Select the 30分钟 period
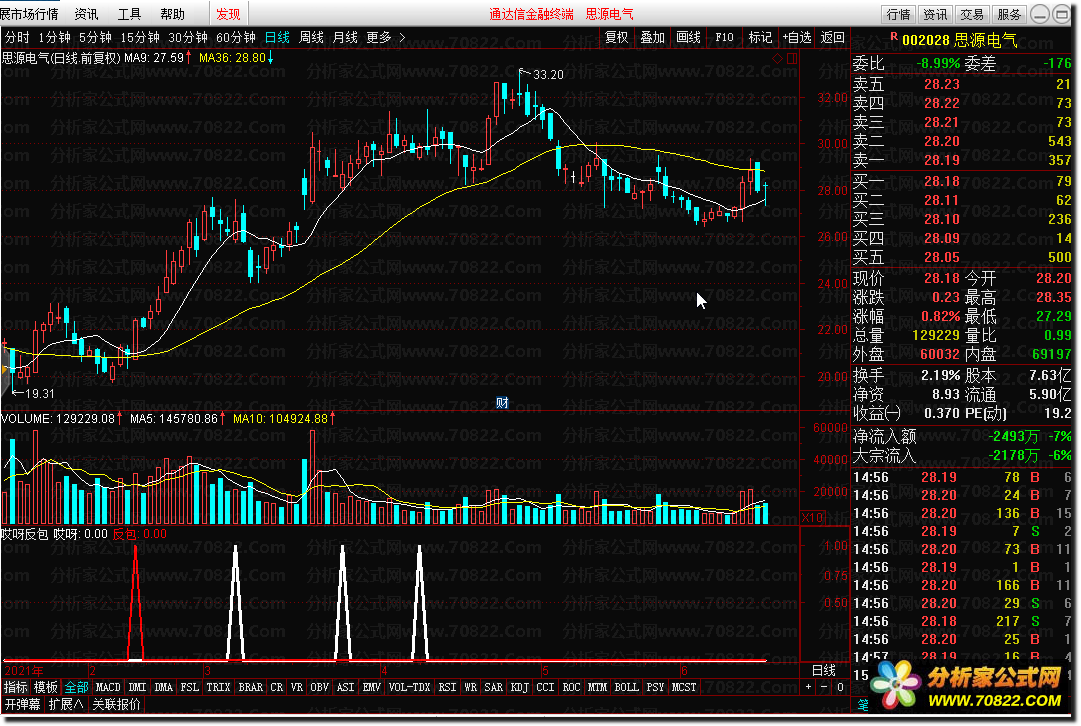 [188, 37]
